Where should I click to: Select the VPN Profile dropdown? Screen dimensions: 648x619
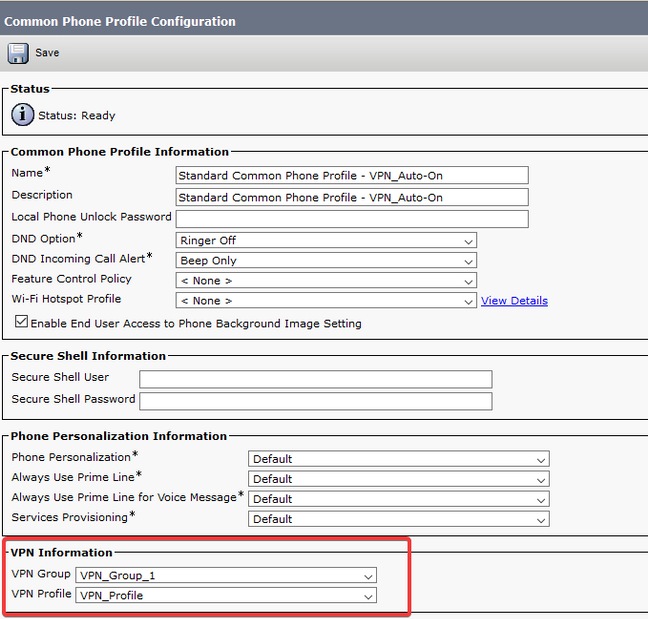coord(226,596)
